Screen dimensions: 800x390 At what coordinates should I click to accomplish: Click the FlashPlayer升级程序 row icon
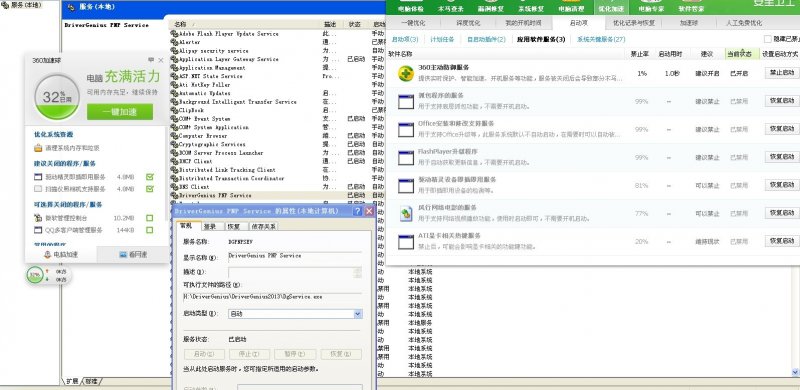(406, 158)
